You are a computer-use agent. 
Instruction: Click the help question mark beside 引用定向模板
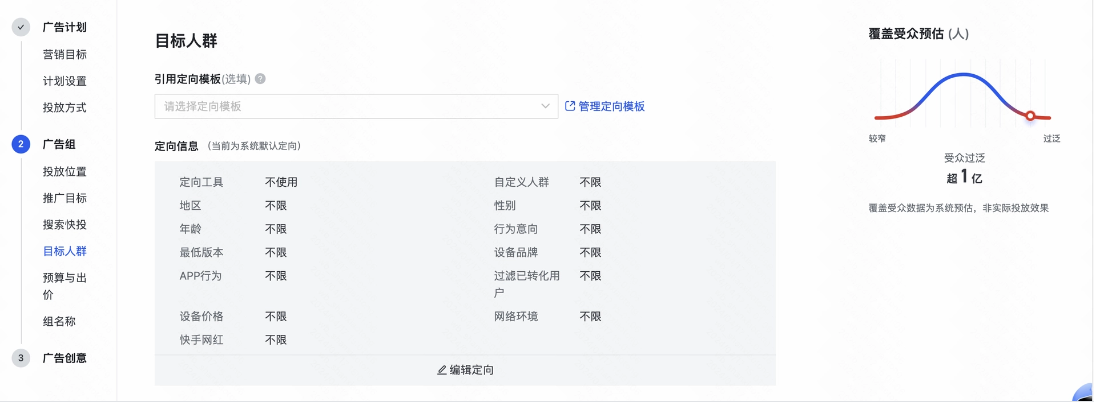[260, 79]
